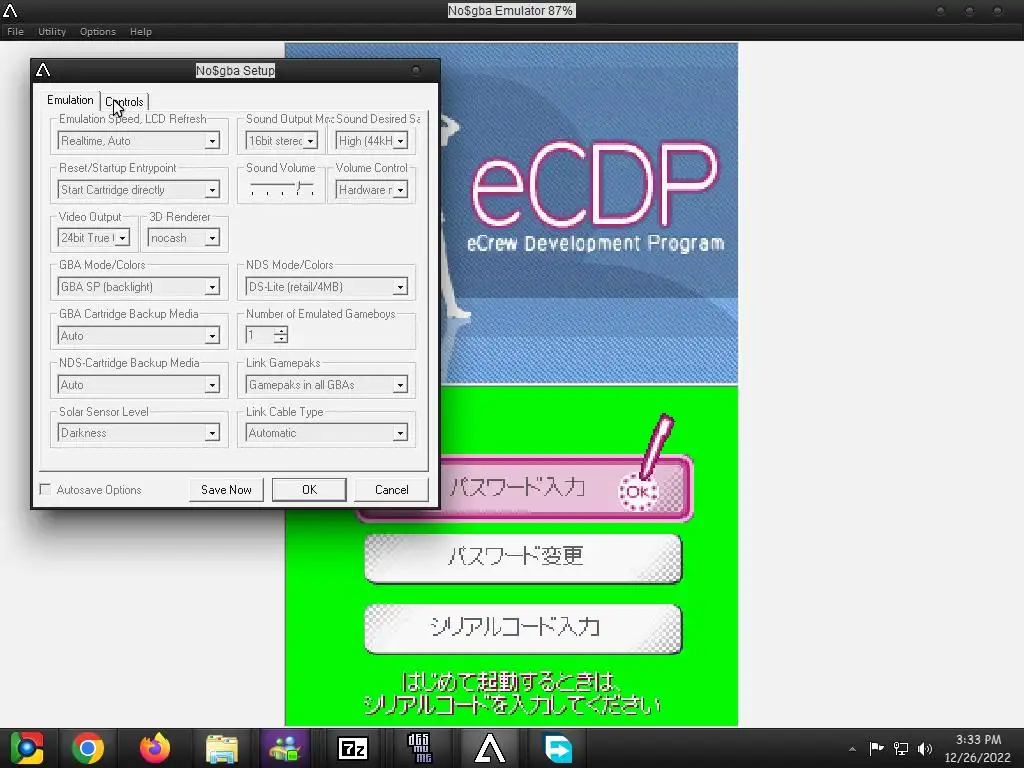Open the Options menu
The height and width of the screenshot is (768, 1024).
click(x=97, y=31)
